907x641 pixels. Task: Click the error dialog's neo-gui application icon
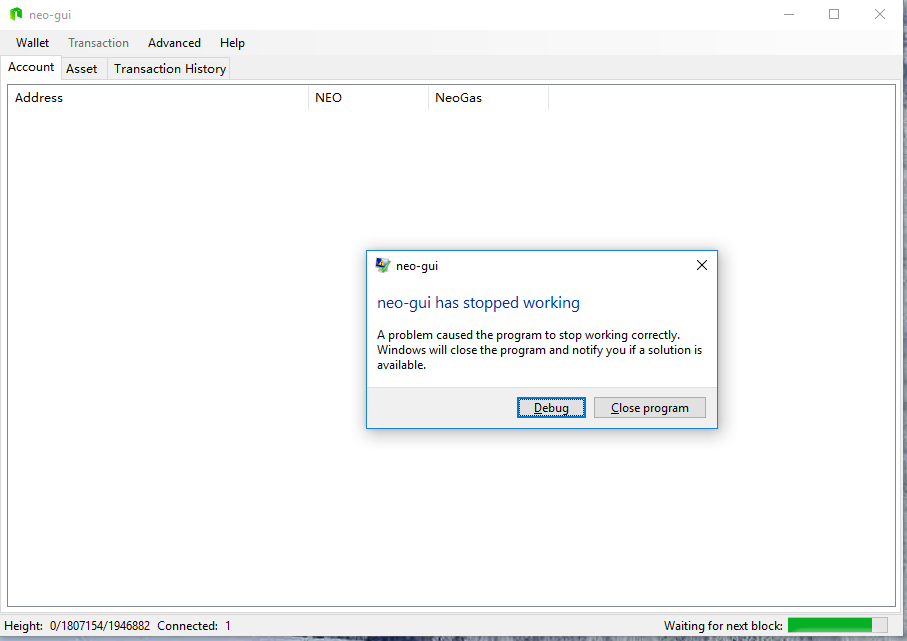[x=383, y=264]
